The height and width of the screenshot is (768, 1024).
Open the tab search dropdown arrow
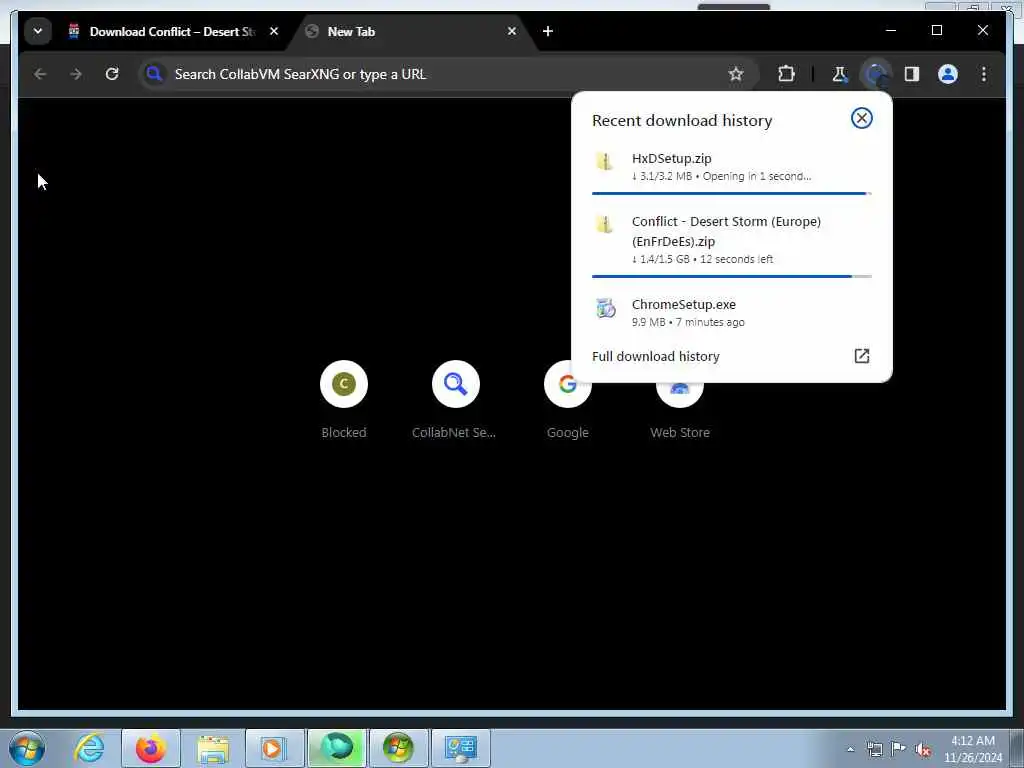pyautogui.click(x=38, y=31)
